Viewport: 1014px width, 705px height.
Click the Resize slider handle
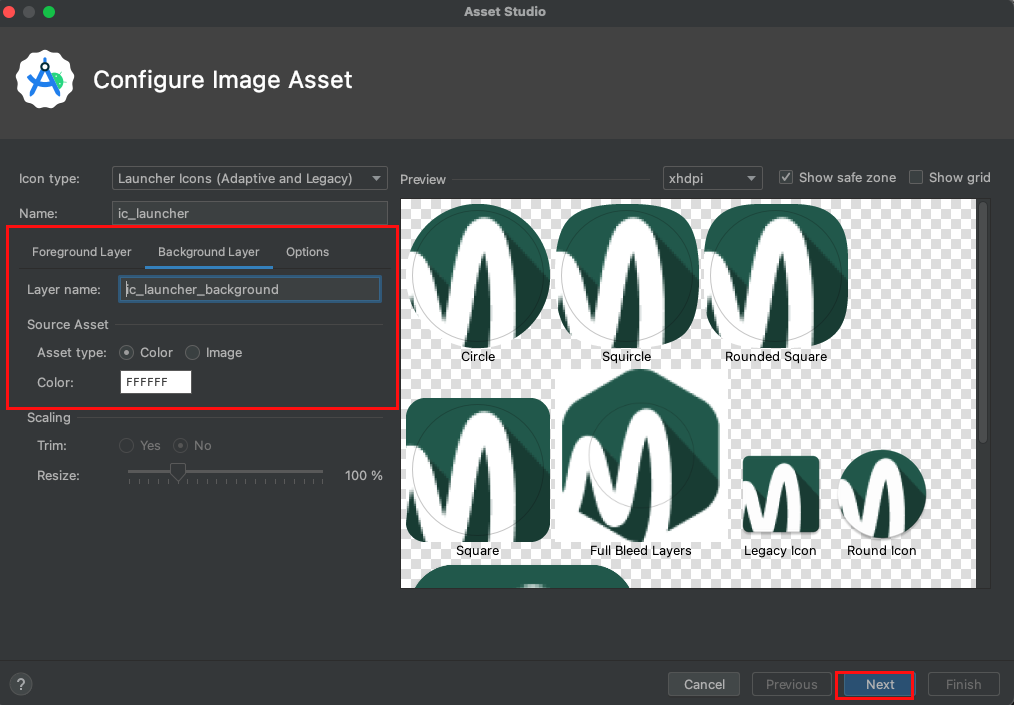[178, 473]
